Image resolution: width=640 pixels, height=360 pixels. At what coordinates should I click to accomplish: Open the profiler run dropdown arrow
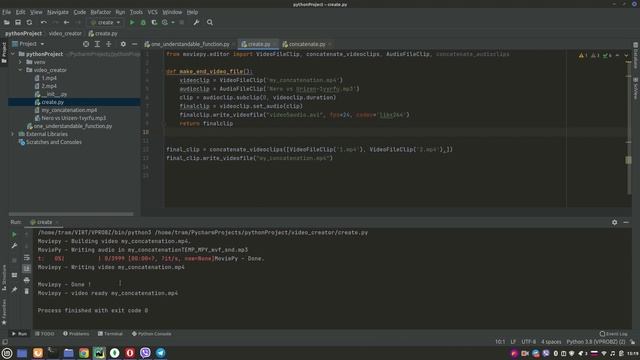173,22
